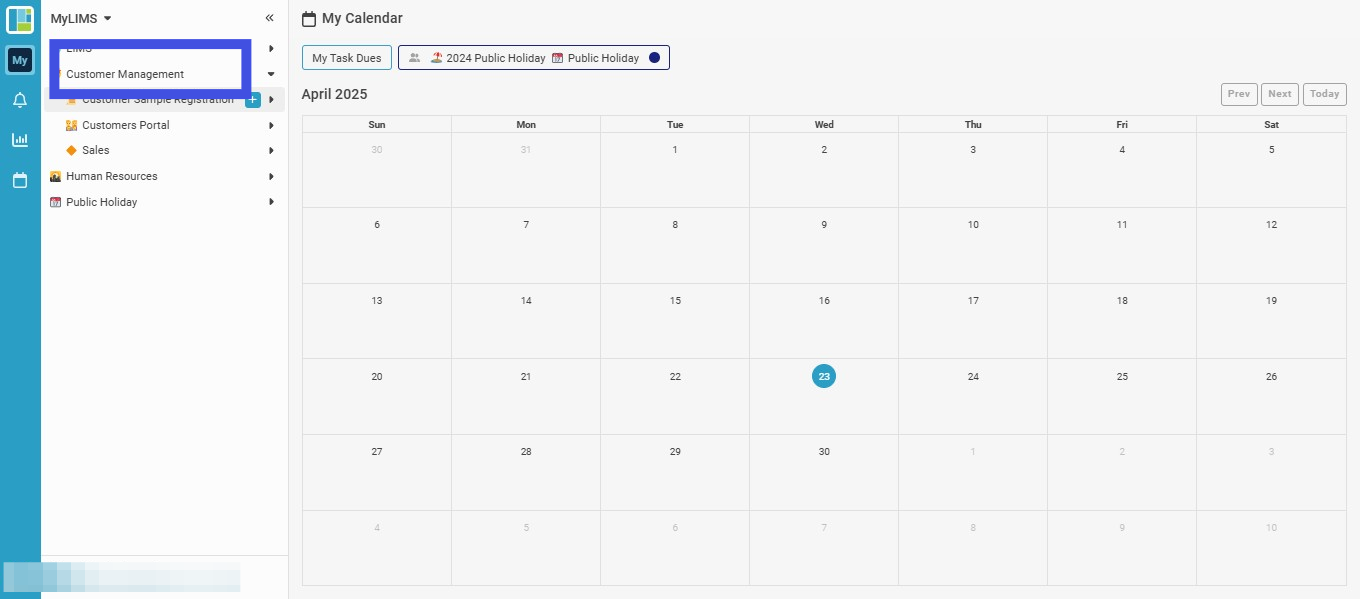Click the April 2025 month title

point(334,94)
